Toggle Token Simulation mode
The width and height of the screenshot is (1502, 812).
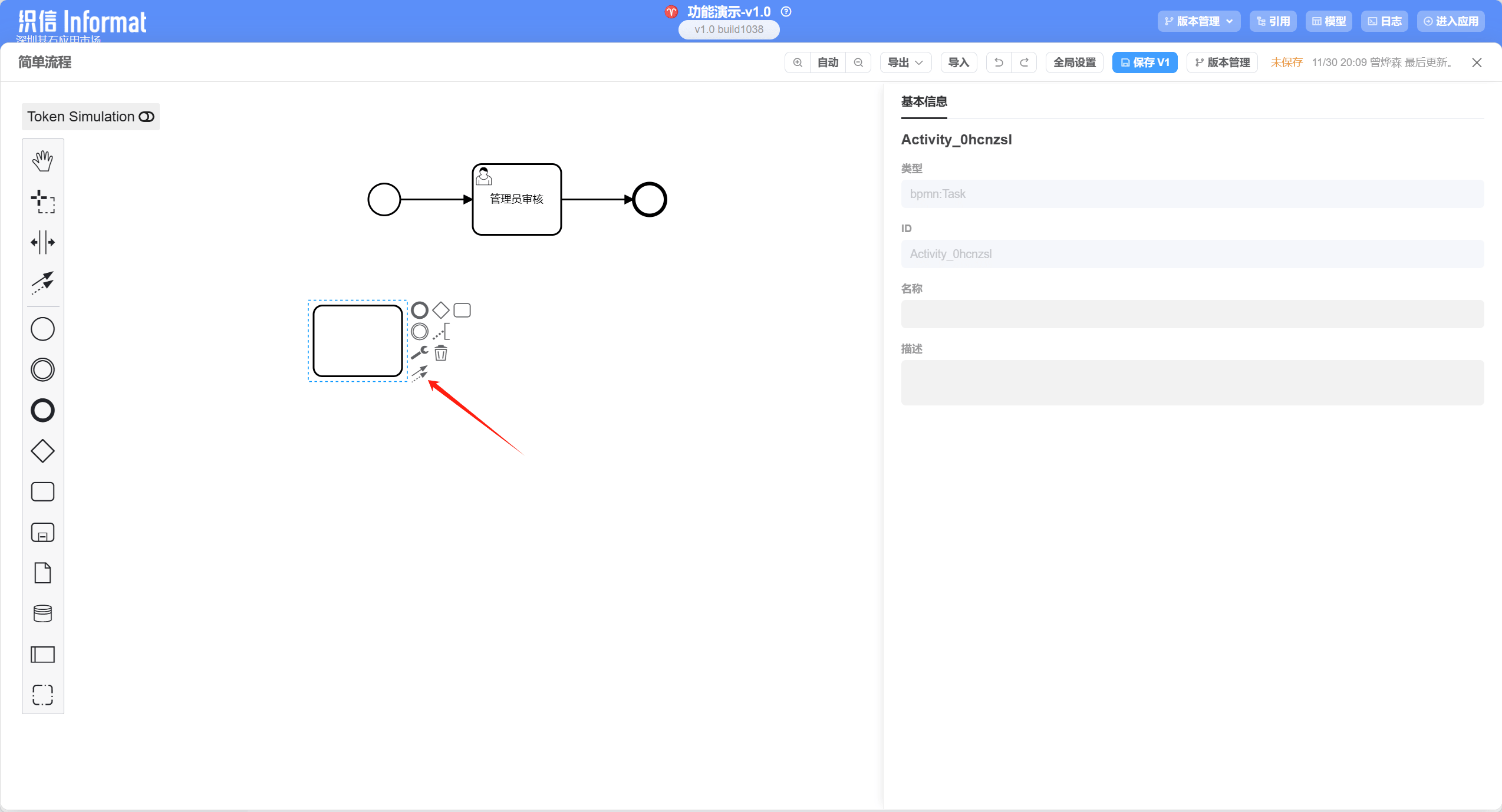tap(90, 117)
